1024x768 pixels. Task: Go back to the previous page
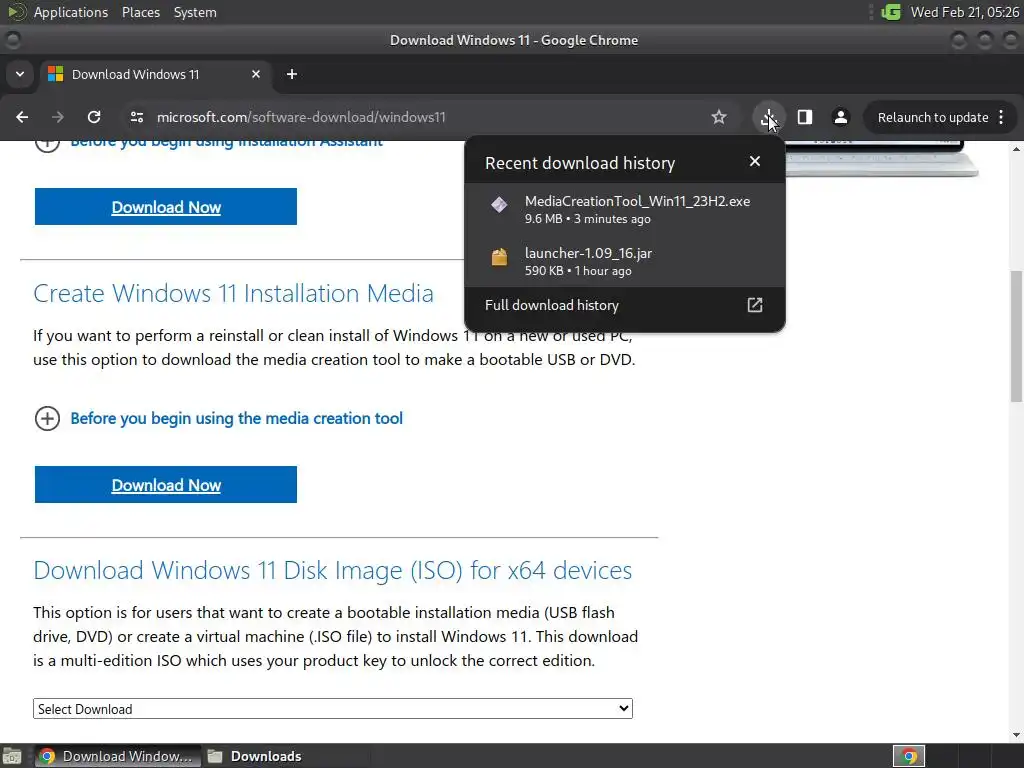[x=22, y=117]
